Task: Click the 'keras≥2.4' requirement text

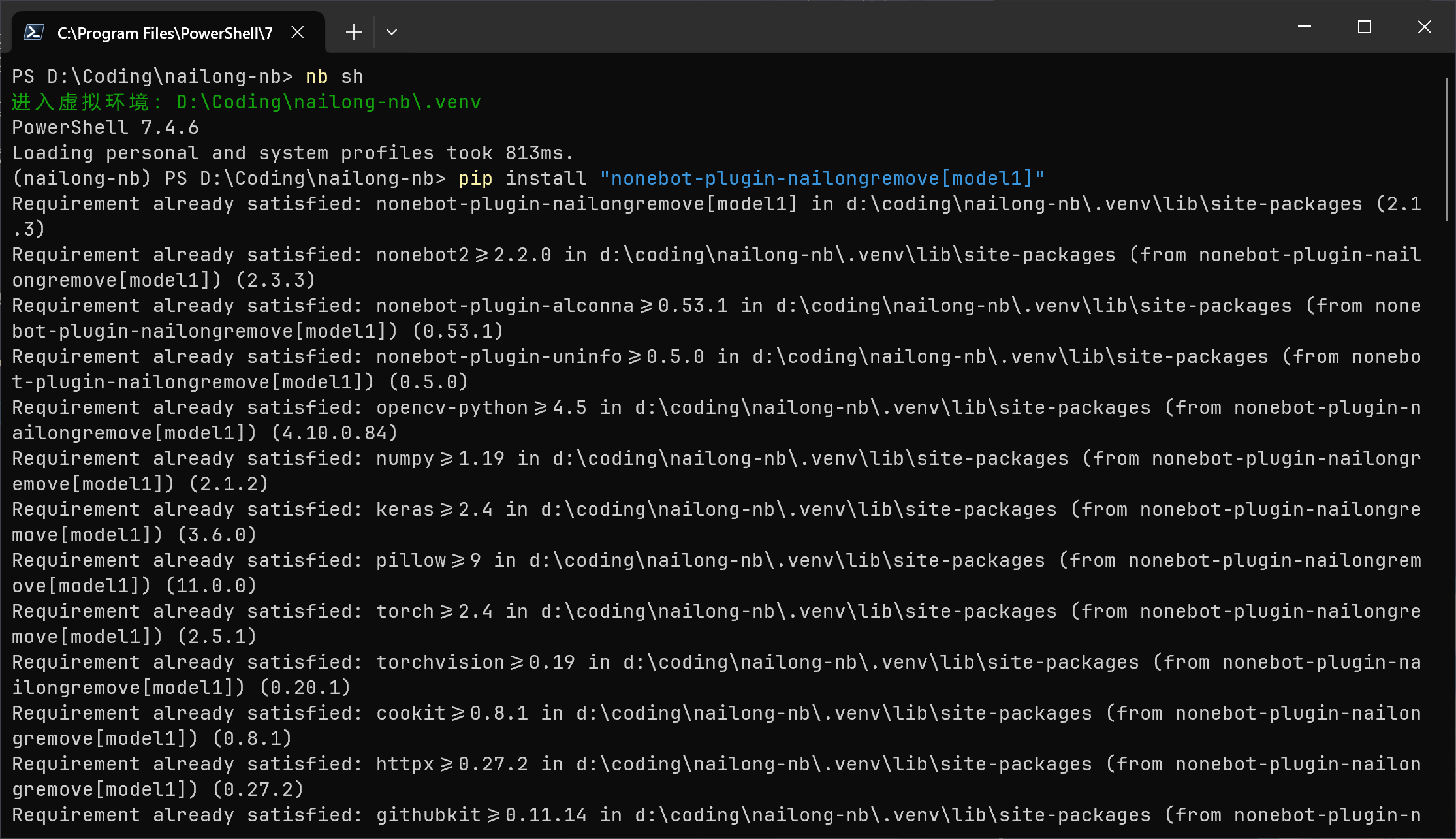Action: click(434, 510)
